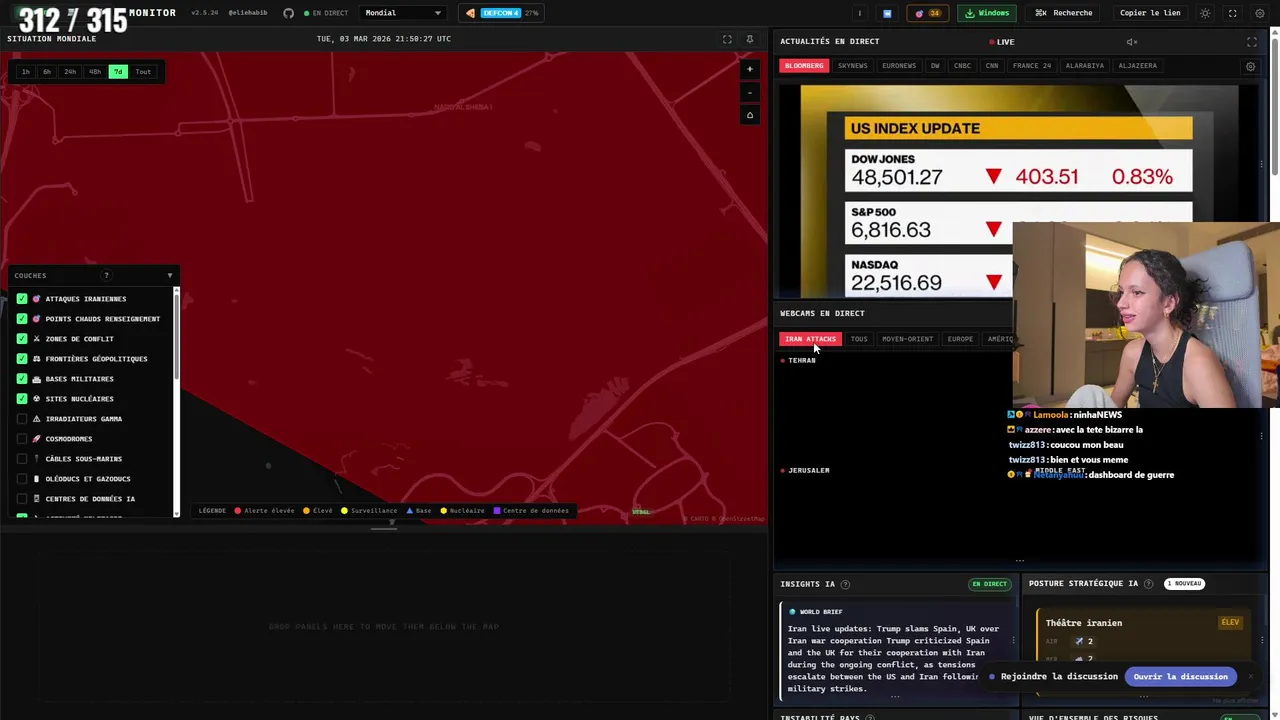Select the 7d time range
The width and height of the screenshot is (1280, 720).
point(118,72)
